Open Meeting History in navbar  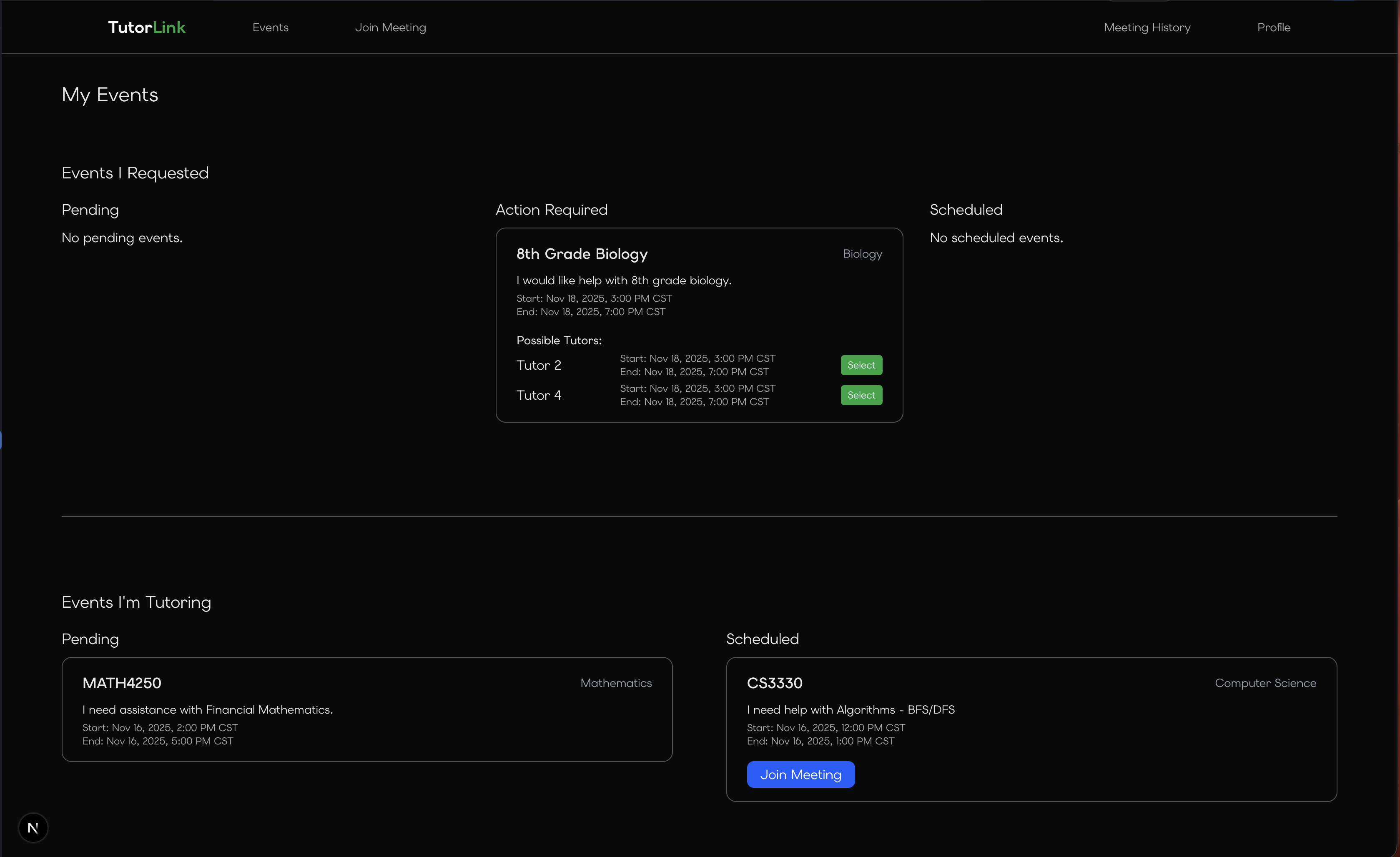coord(1147,27)
